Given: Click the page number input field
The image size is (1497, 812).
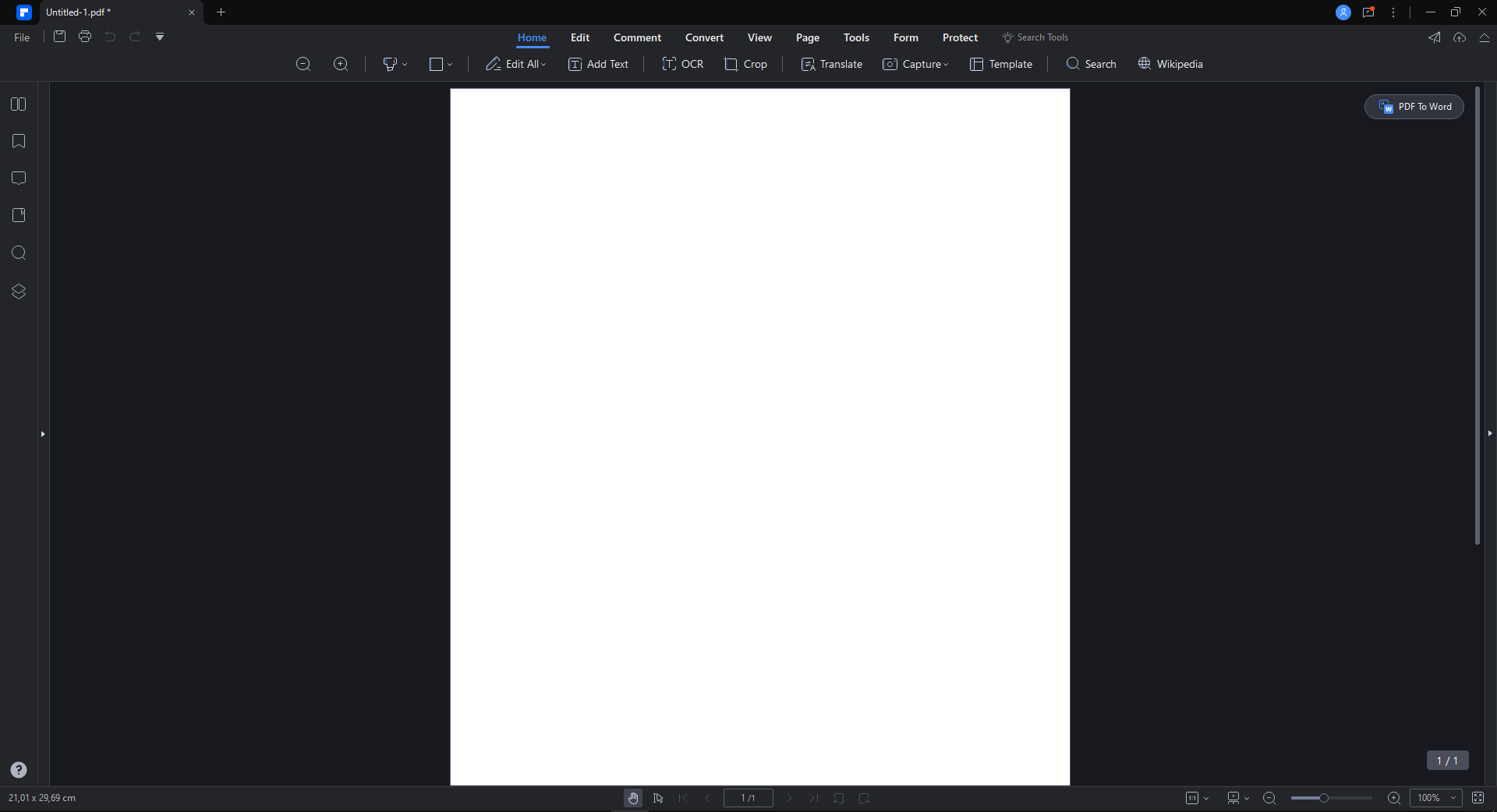Looking at the screenshot, I should point(748,798).
